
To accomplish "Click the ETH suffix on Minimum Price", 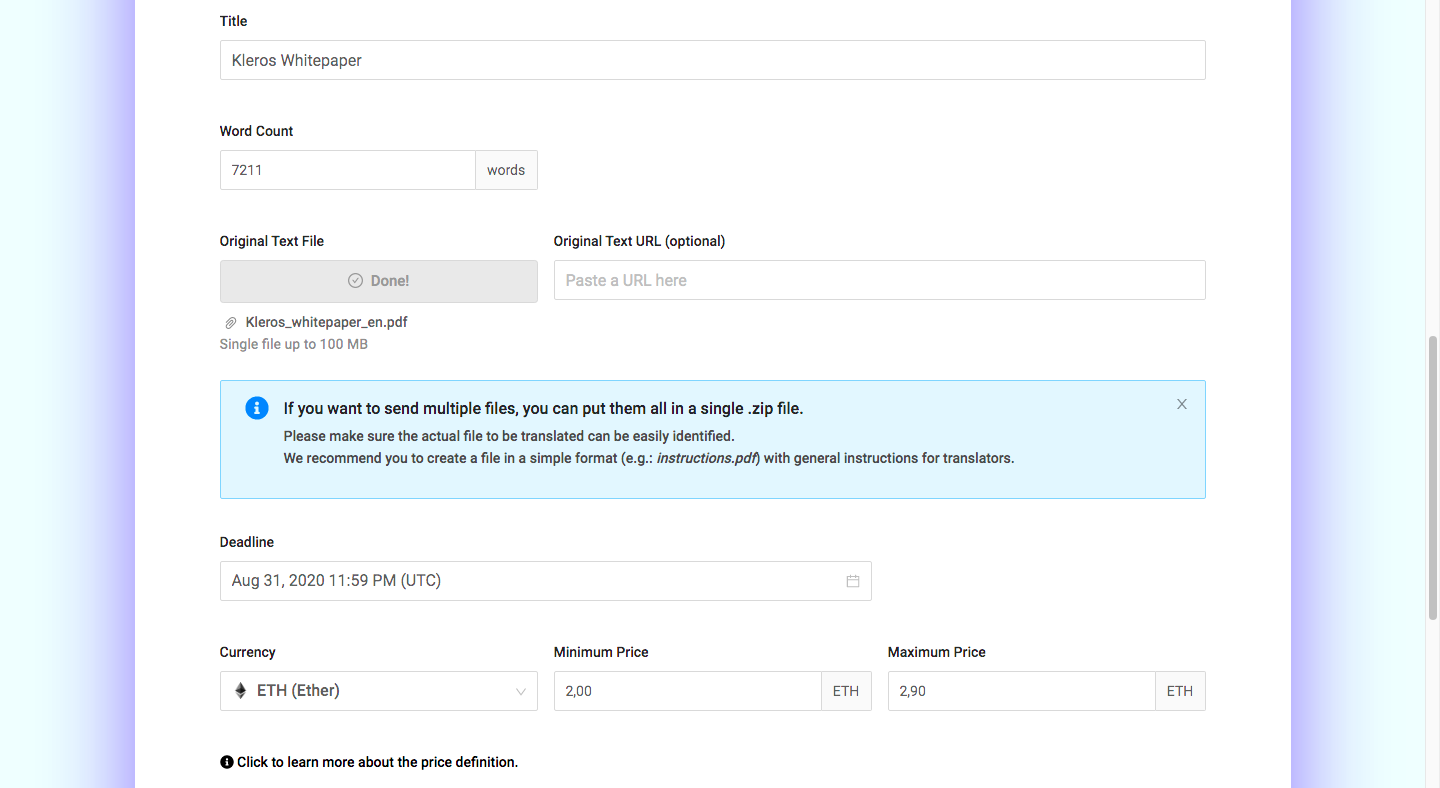I will [x=846, y=691].
